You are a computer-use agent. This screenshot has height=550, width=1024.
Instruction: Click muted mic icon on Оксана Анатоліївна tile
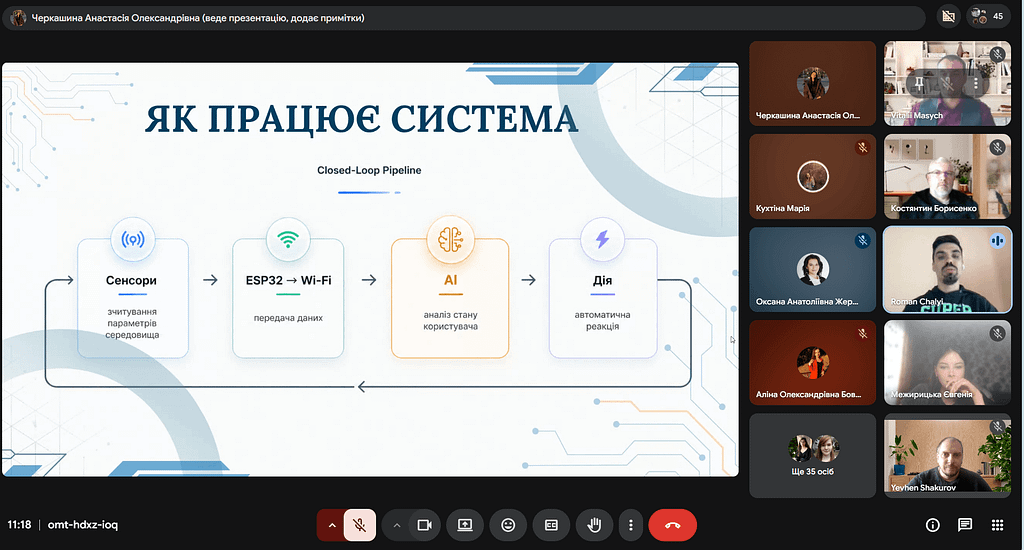click(863, 240)
